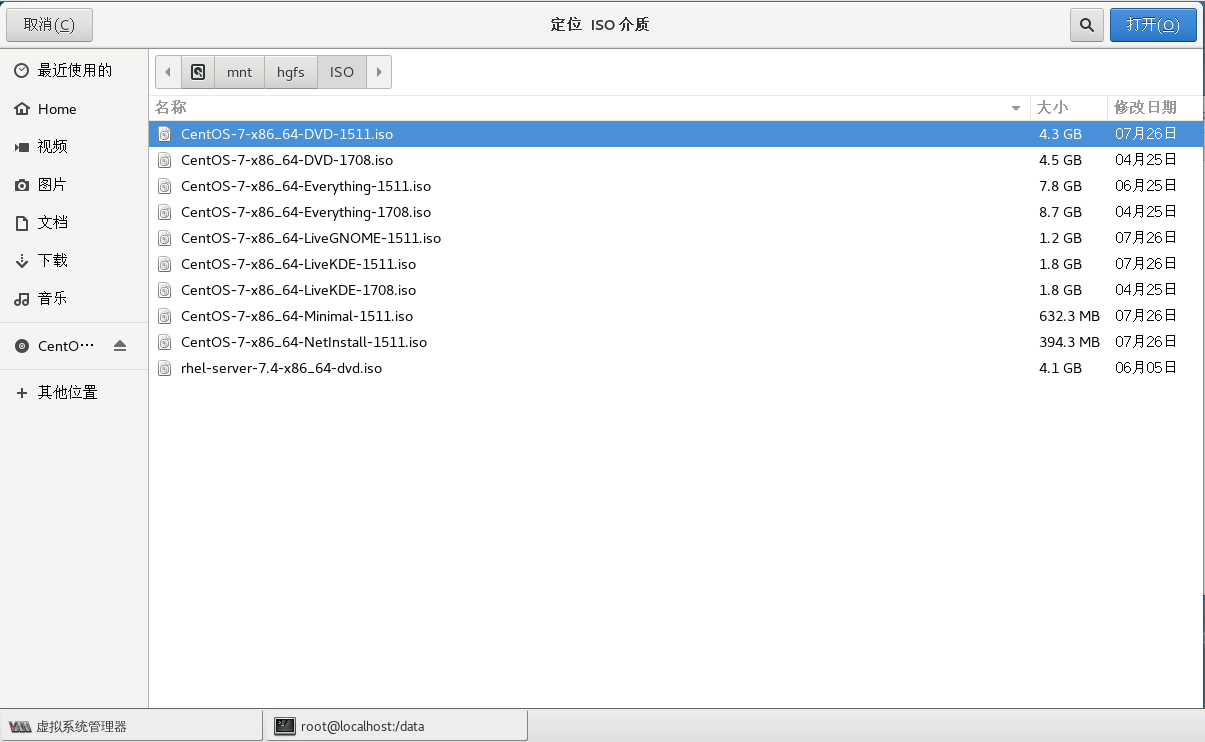The width and height of the screenshot is (1205, 742).
Task: Click ISO file icon of NetInstall-1511.iso
Action: tap(165, 342)
